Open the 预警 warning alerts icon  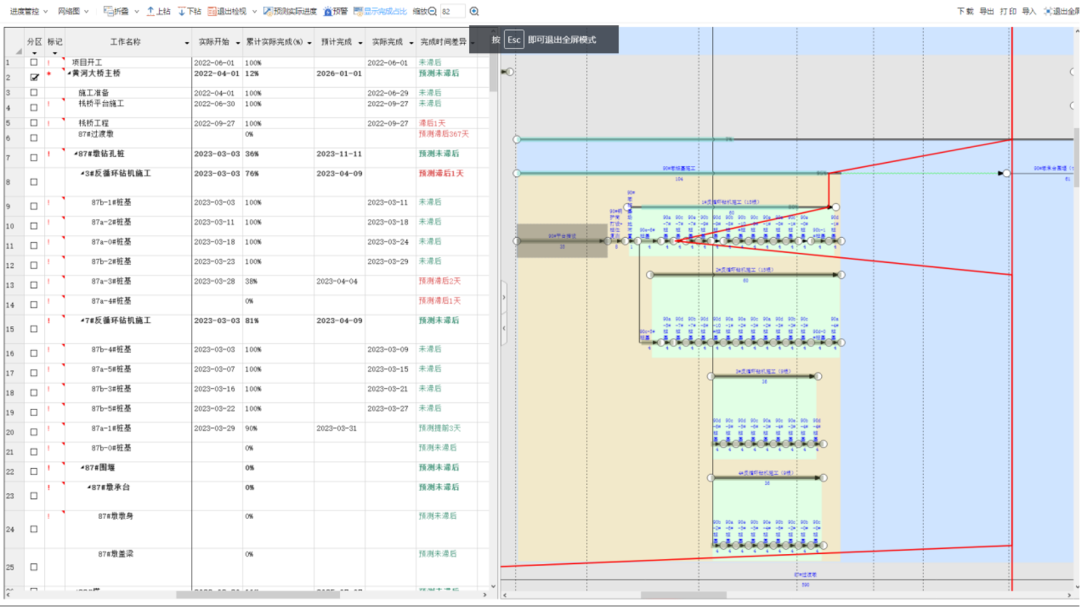(327, 11)
